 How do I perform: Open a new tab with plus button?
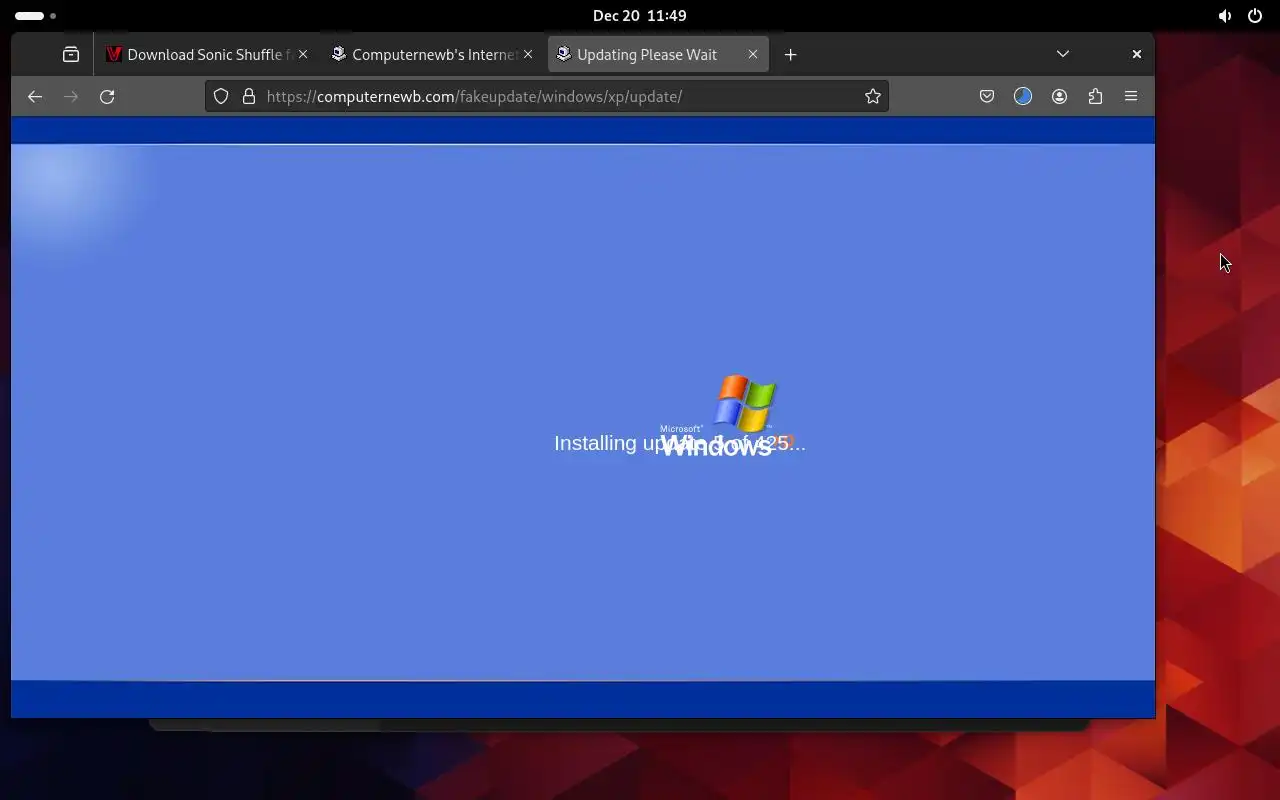click(x=791, y=55)
